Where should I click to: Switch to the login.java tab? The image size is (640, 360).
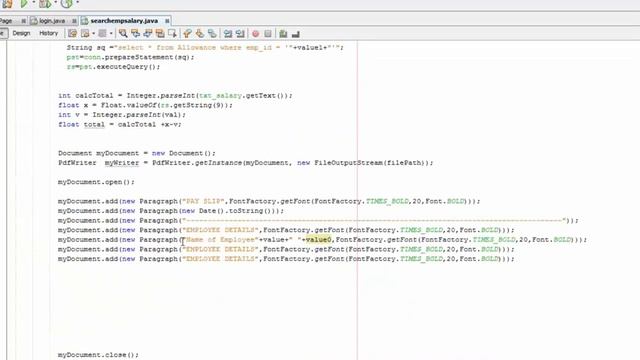(x=52, y=20)
